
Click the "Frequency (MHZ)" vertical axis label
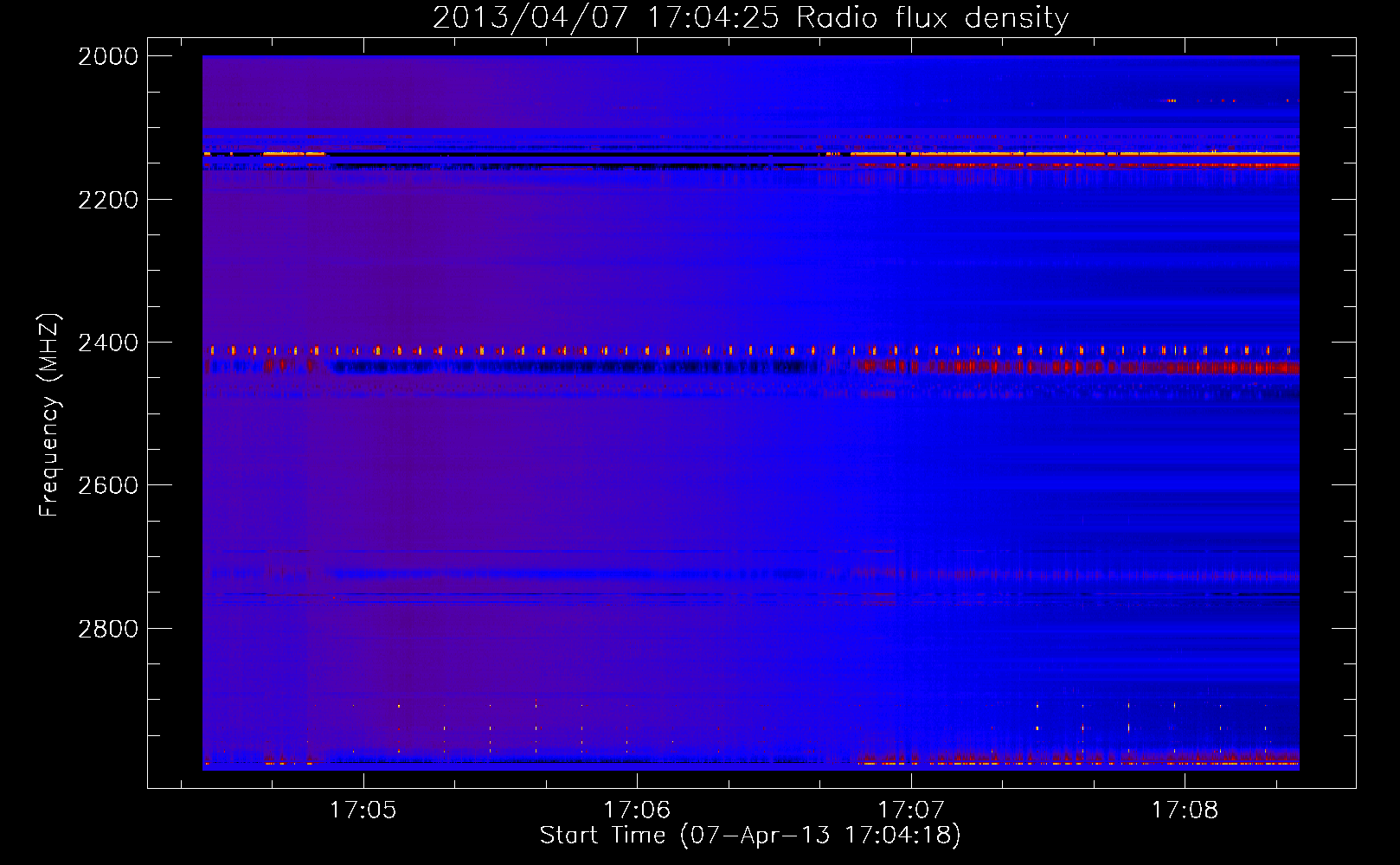point(49,415)
